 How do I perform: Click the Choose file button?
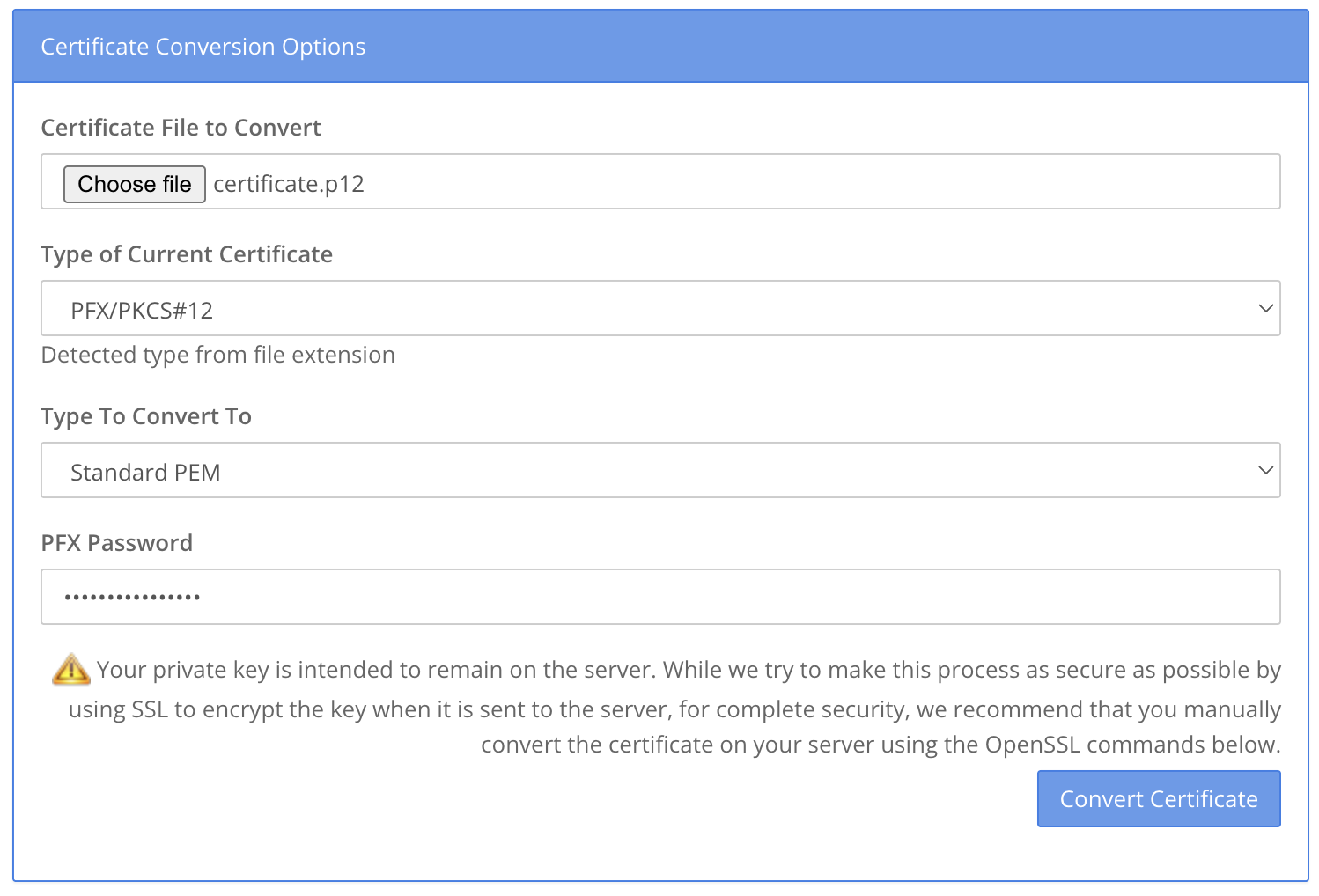coord(134,184)
